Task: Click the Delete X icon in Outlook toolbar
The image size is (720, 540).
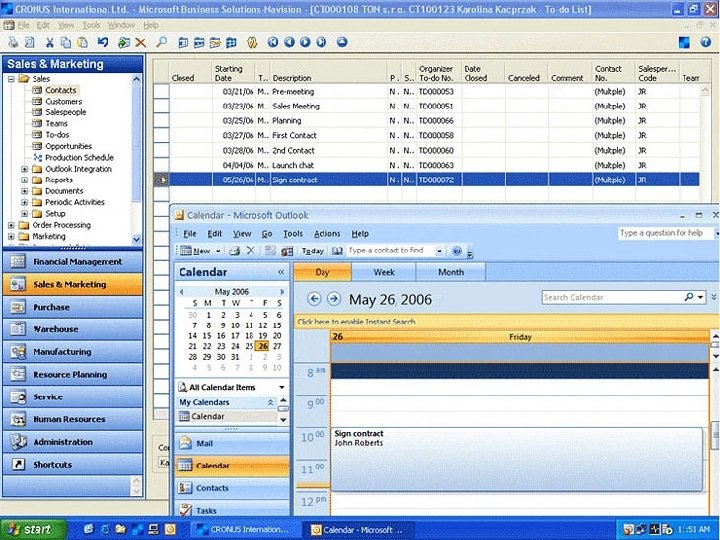Action: (x=250, y=250)
